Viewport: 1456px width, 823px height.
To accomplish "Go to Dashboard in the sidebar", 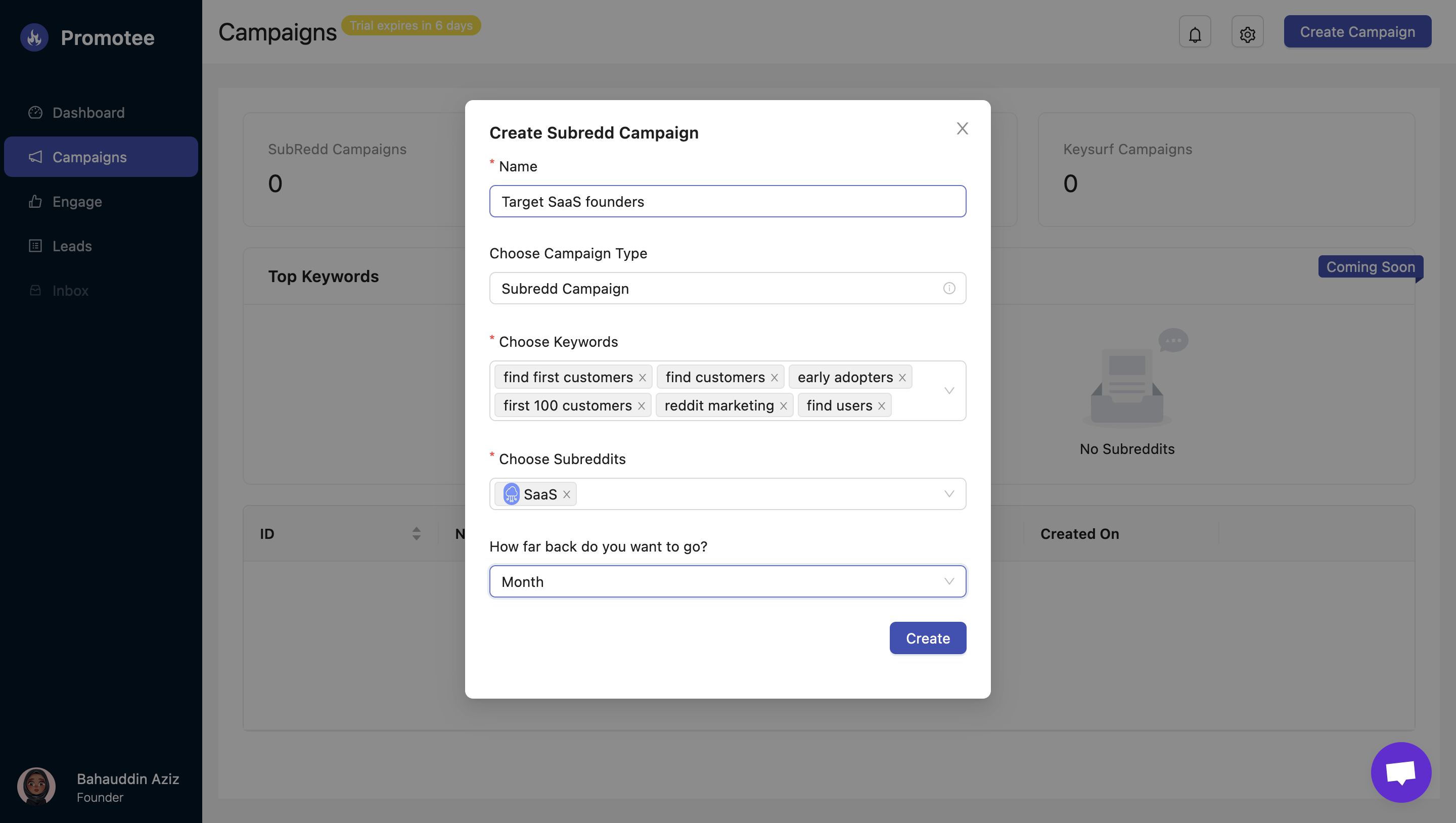I will pos(88,113).
